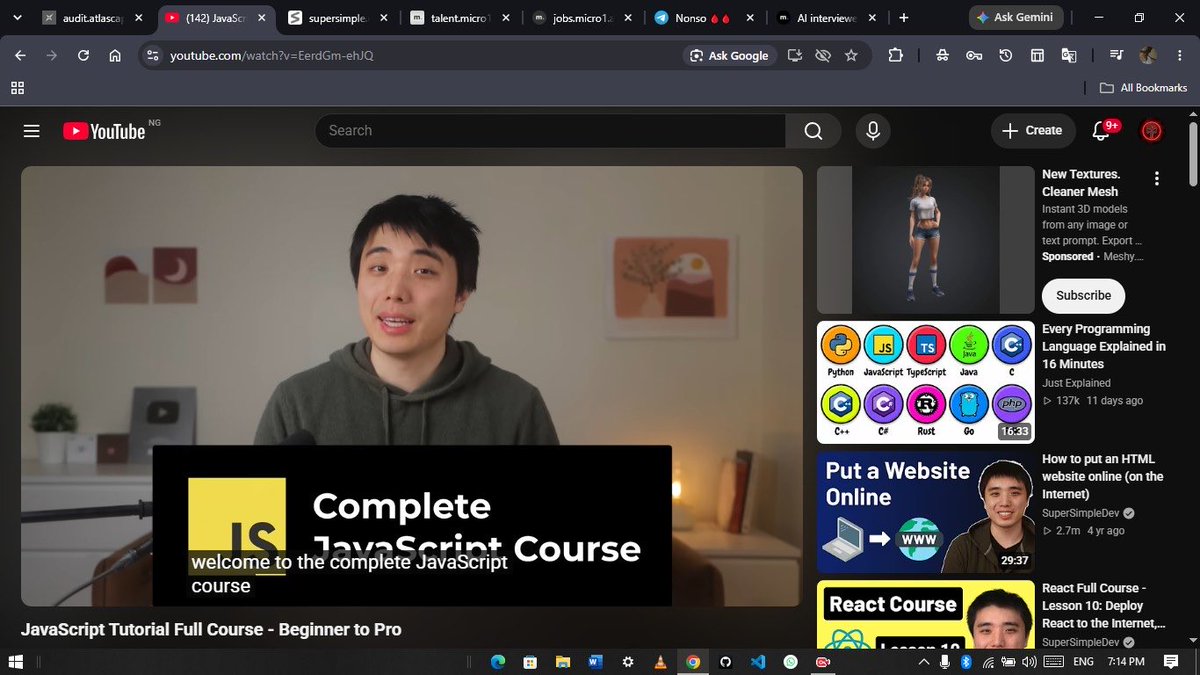Click the browser address bar URL
This screenshot has height=675, width=1200.
(x=271, y=56)
